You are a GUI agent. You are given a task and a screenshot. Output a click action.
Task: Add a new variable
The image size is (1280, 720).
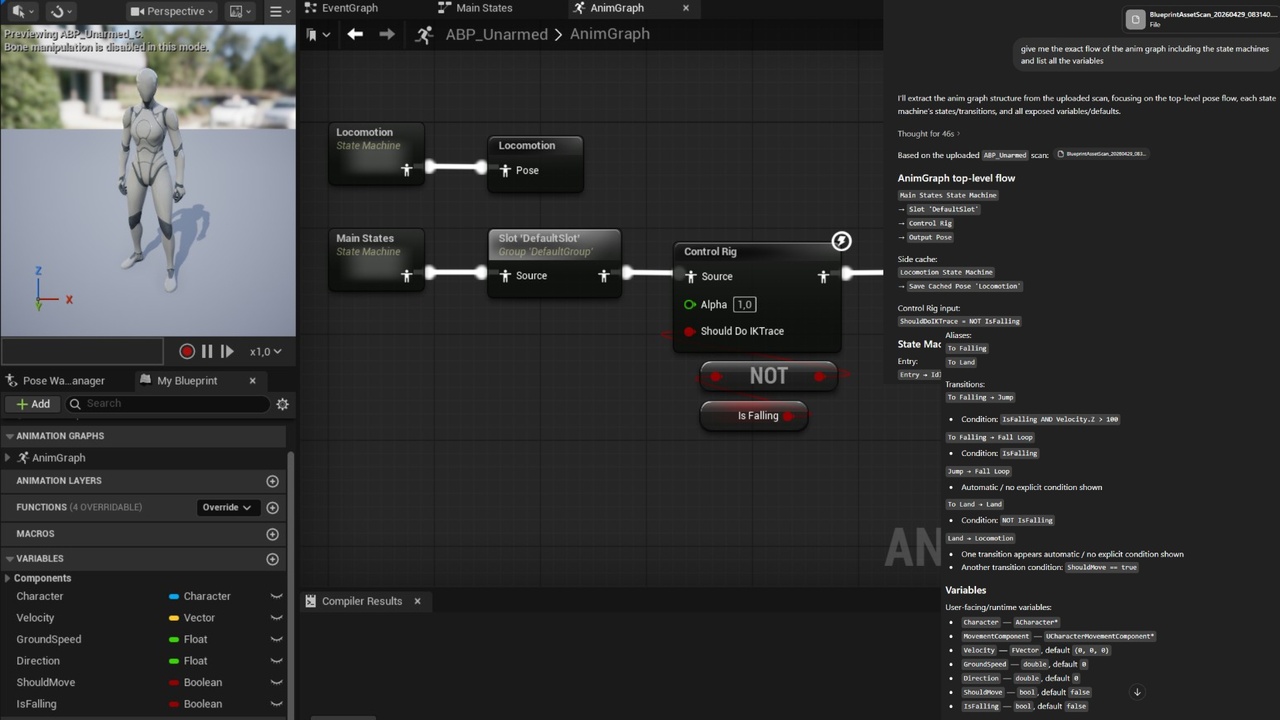pos(272,559)
